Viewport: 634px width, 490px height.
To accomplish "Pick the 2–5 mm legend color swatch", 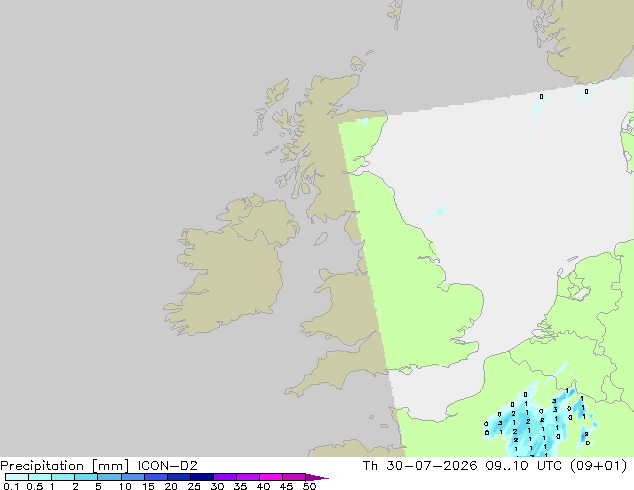I will click(x=86, y=477).
